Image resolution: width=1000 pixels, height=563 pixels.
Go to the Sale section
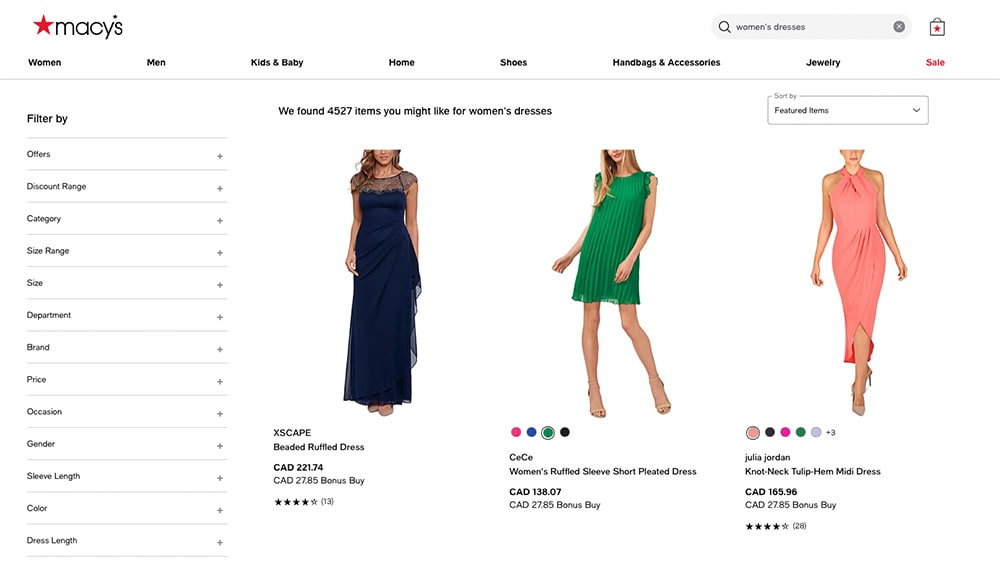point(935,62)
